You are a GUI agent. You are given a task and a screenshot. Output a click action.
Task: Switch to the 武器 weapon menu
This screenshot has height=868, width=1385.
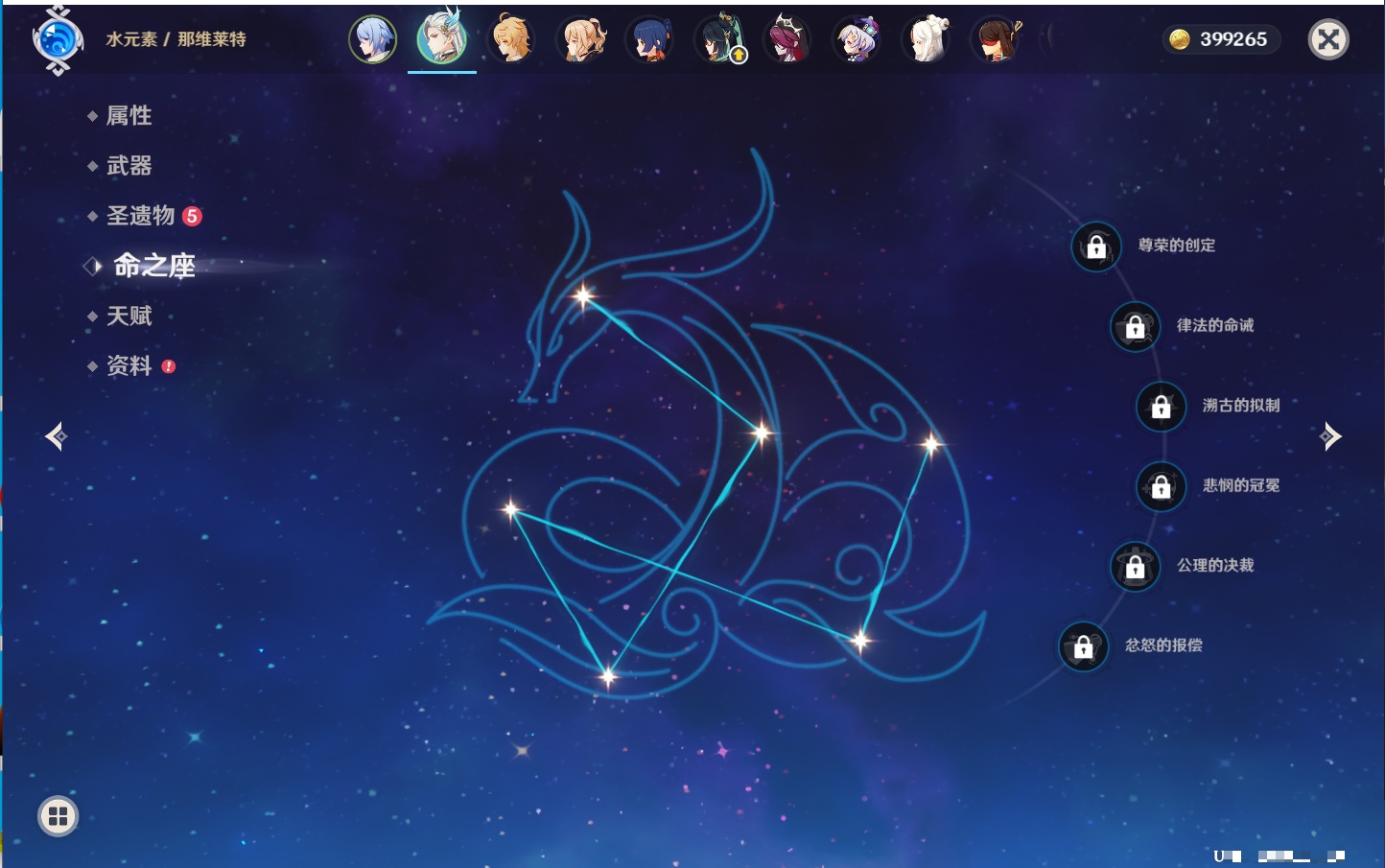point(129,166)
